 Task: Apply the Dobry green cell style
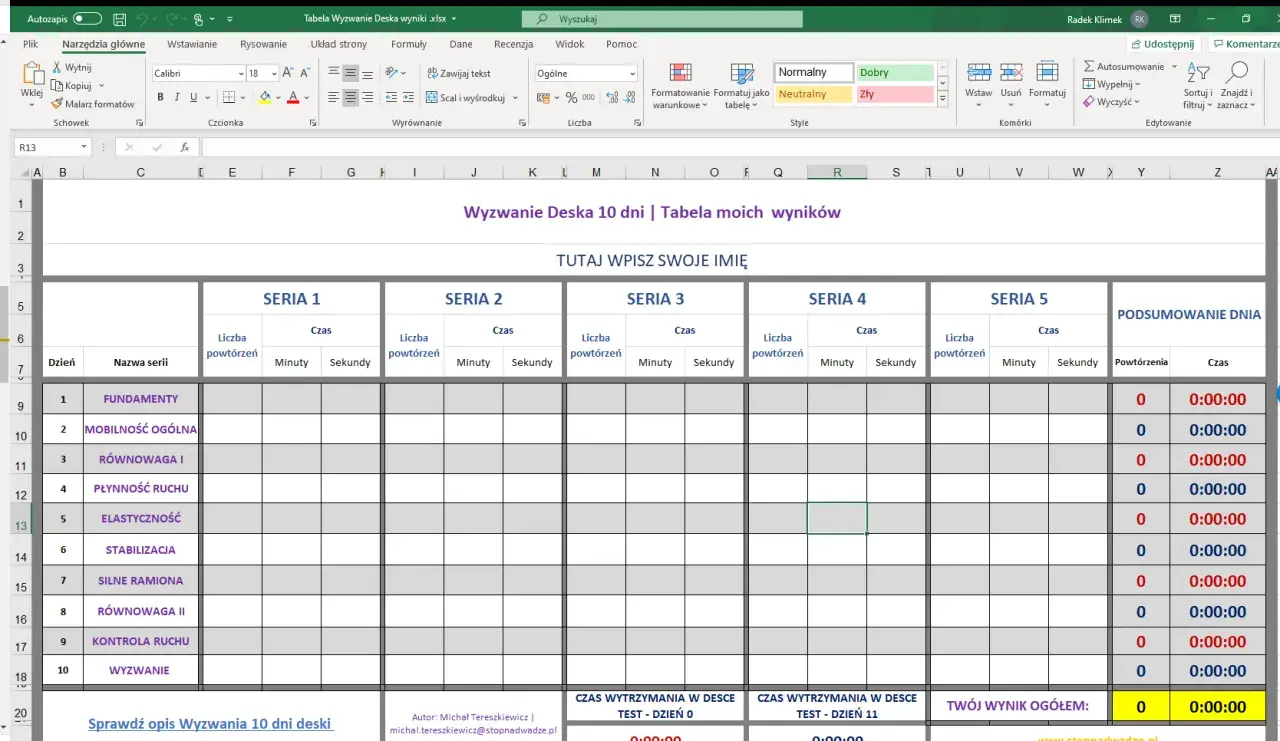click(x=895, y=72)
